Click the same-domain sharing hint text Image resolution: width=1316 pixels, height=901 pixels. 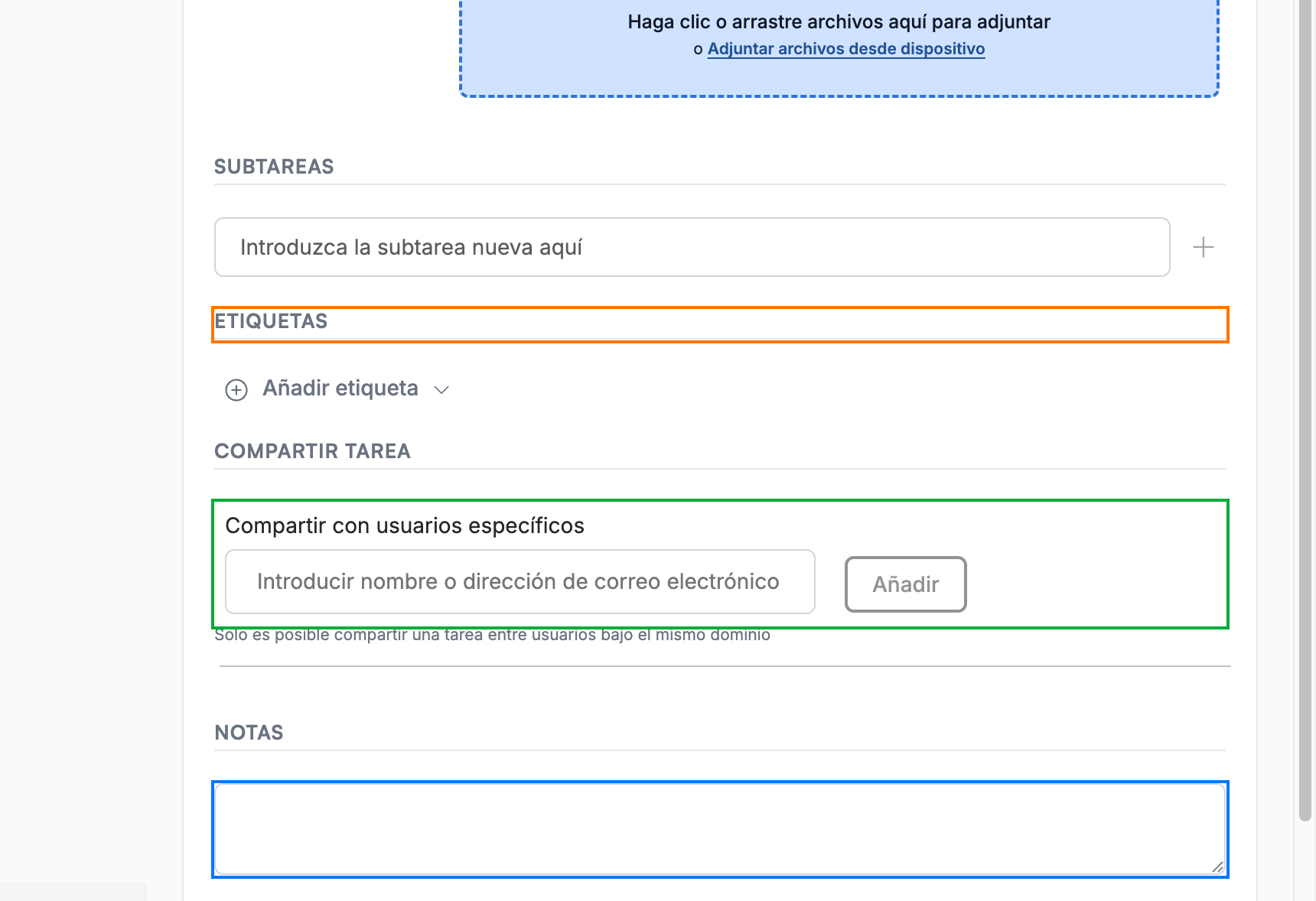tap(492, 635)
